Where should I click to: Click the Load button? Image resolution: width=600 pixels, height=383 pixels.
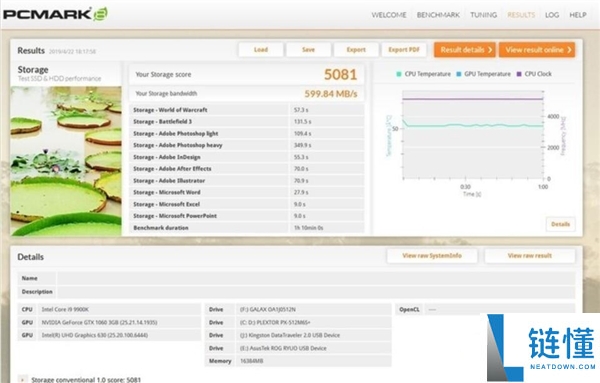click(261, 50)
